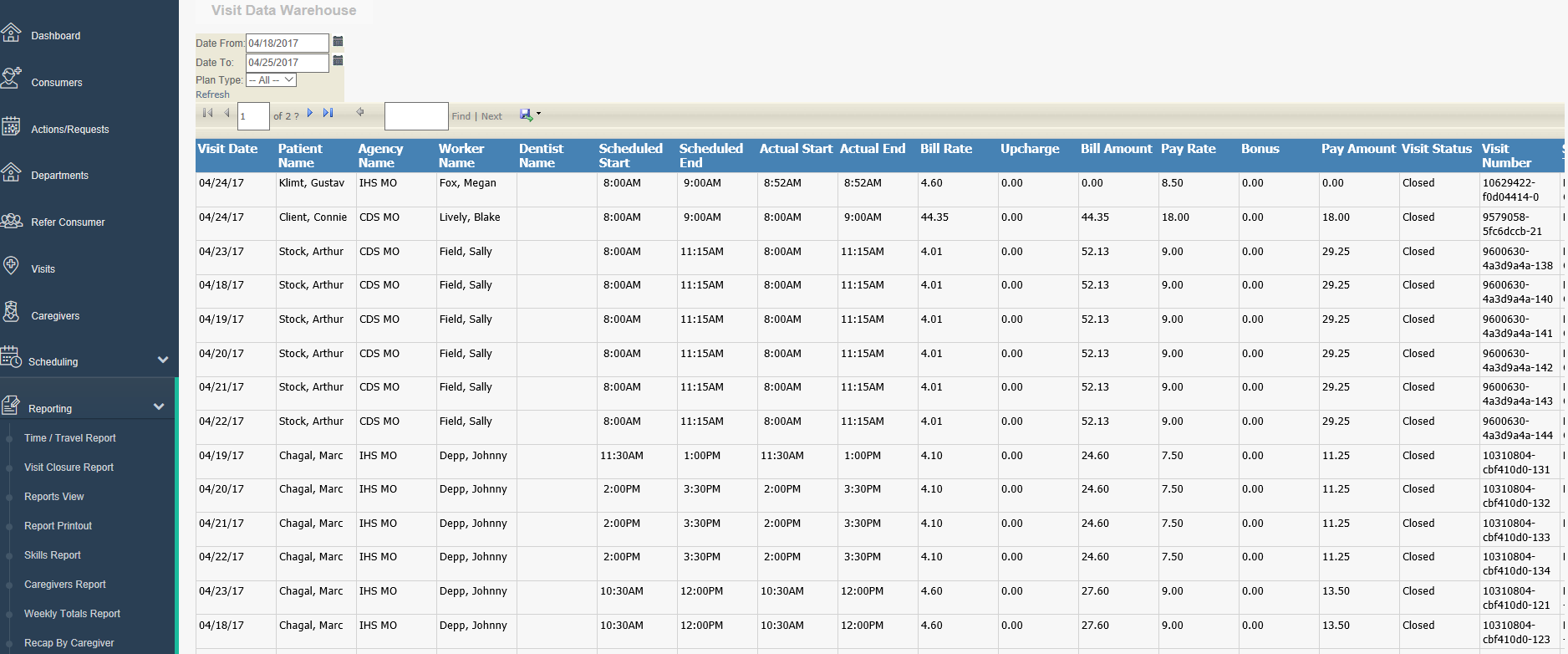Open the Date To calendar picker
The image size is (1568, 654).
point(338,60)
